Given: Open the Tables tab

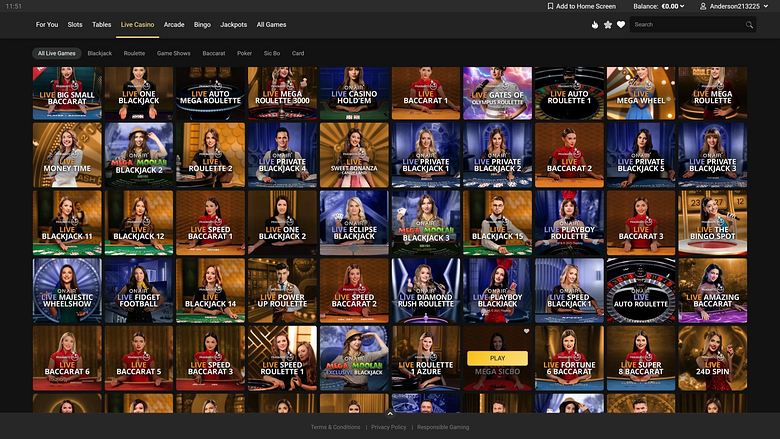Looking at the screenshot, I should (101, 24).
